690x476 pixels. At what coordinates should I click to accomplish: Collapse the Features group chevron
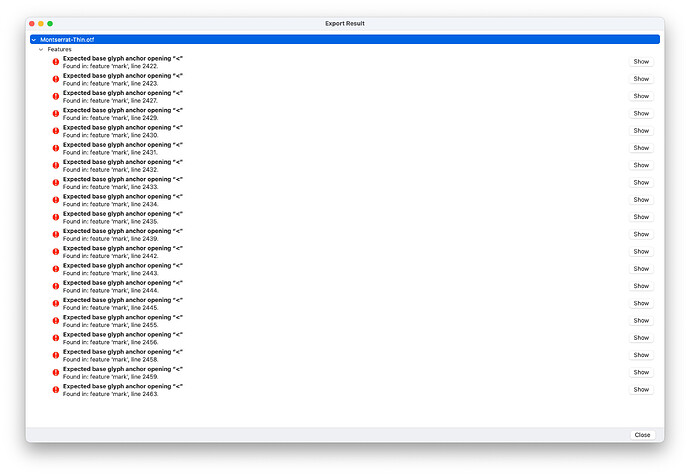click(41, 49)
